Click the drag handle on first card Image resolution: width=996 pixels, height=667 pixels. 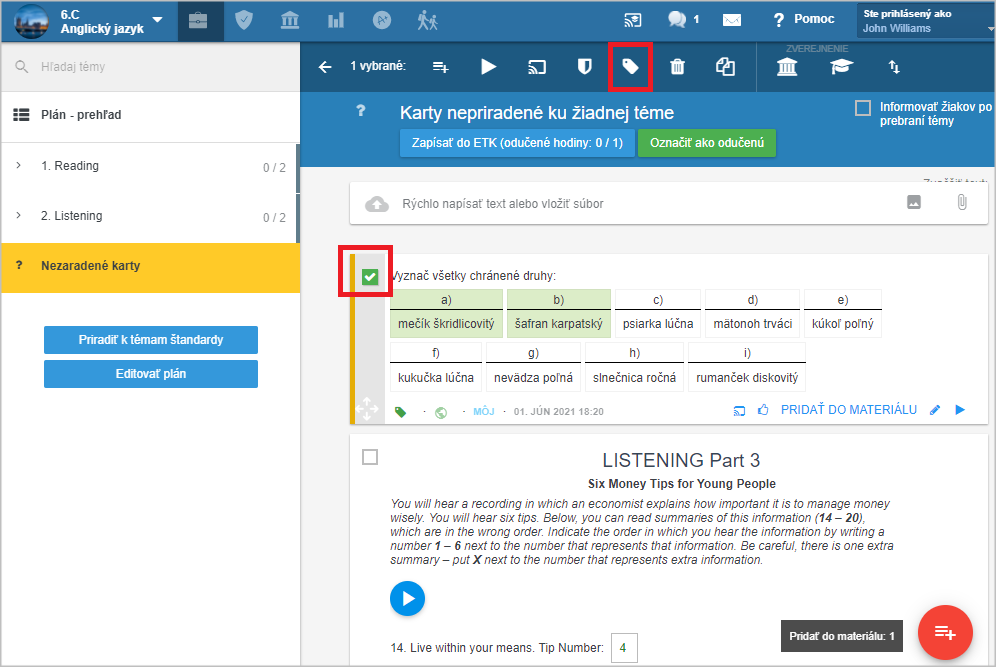pyautogui.click(x=367, y=409)
